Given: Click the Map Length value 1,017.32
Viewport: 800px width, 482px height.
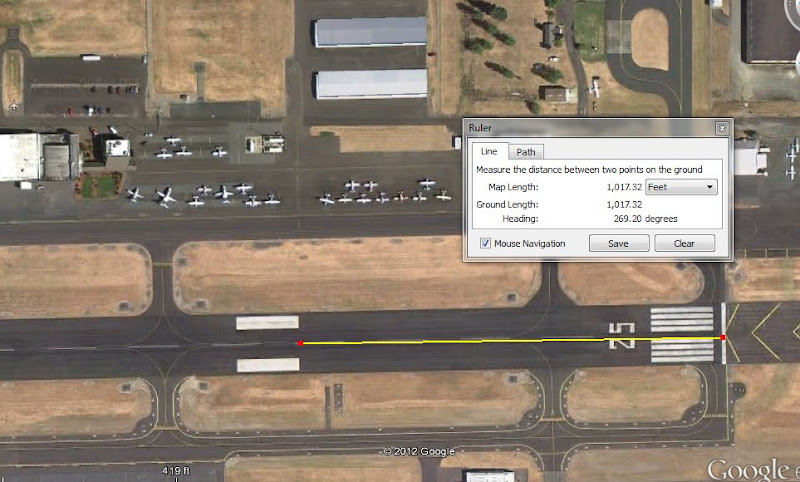Looking at the screenshot, I should pos(624,187).
